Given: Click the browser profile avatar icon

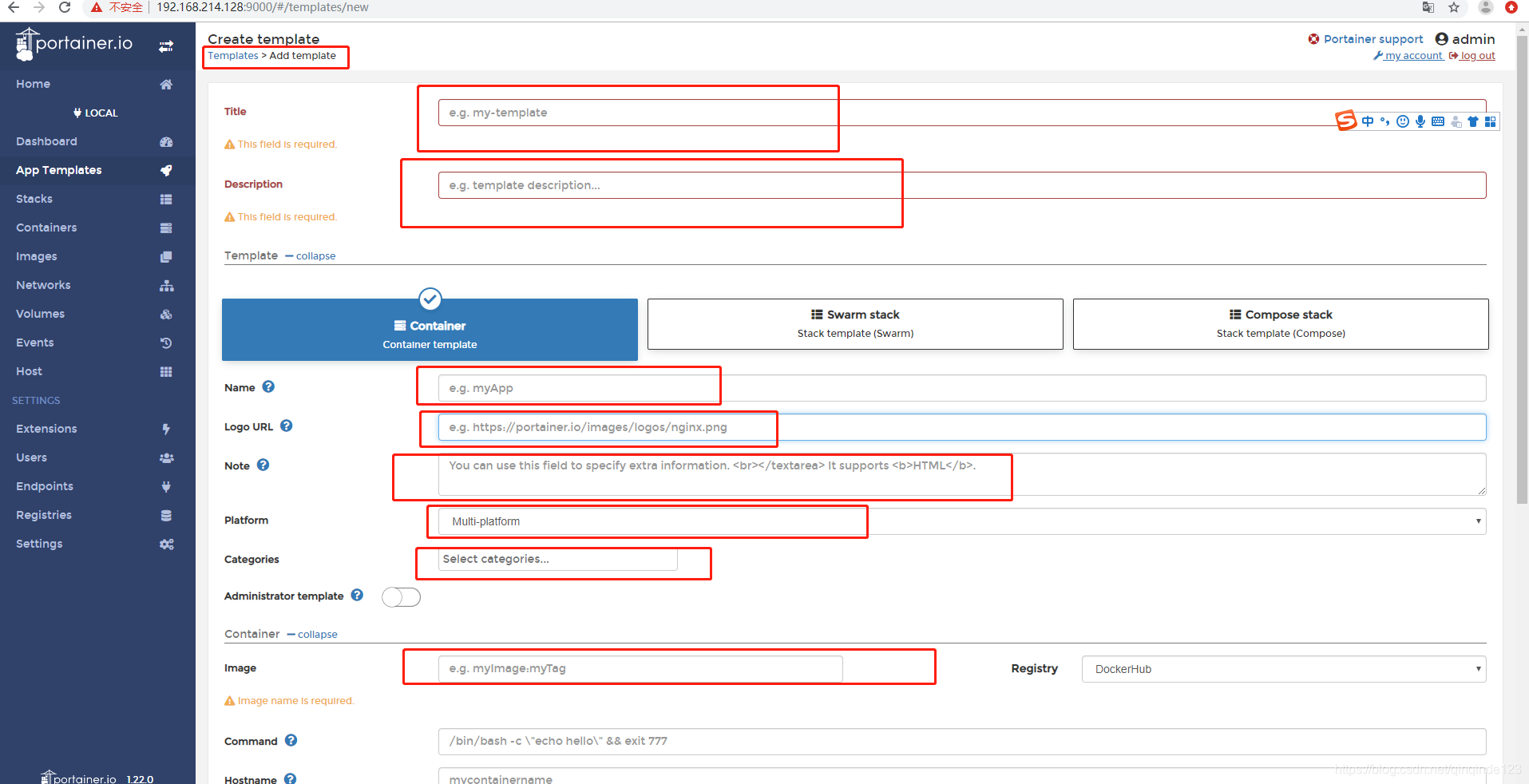Looking at the screenshot, I should click(1485, 7).
